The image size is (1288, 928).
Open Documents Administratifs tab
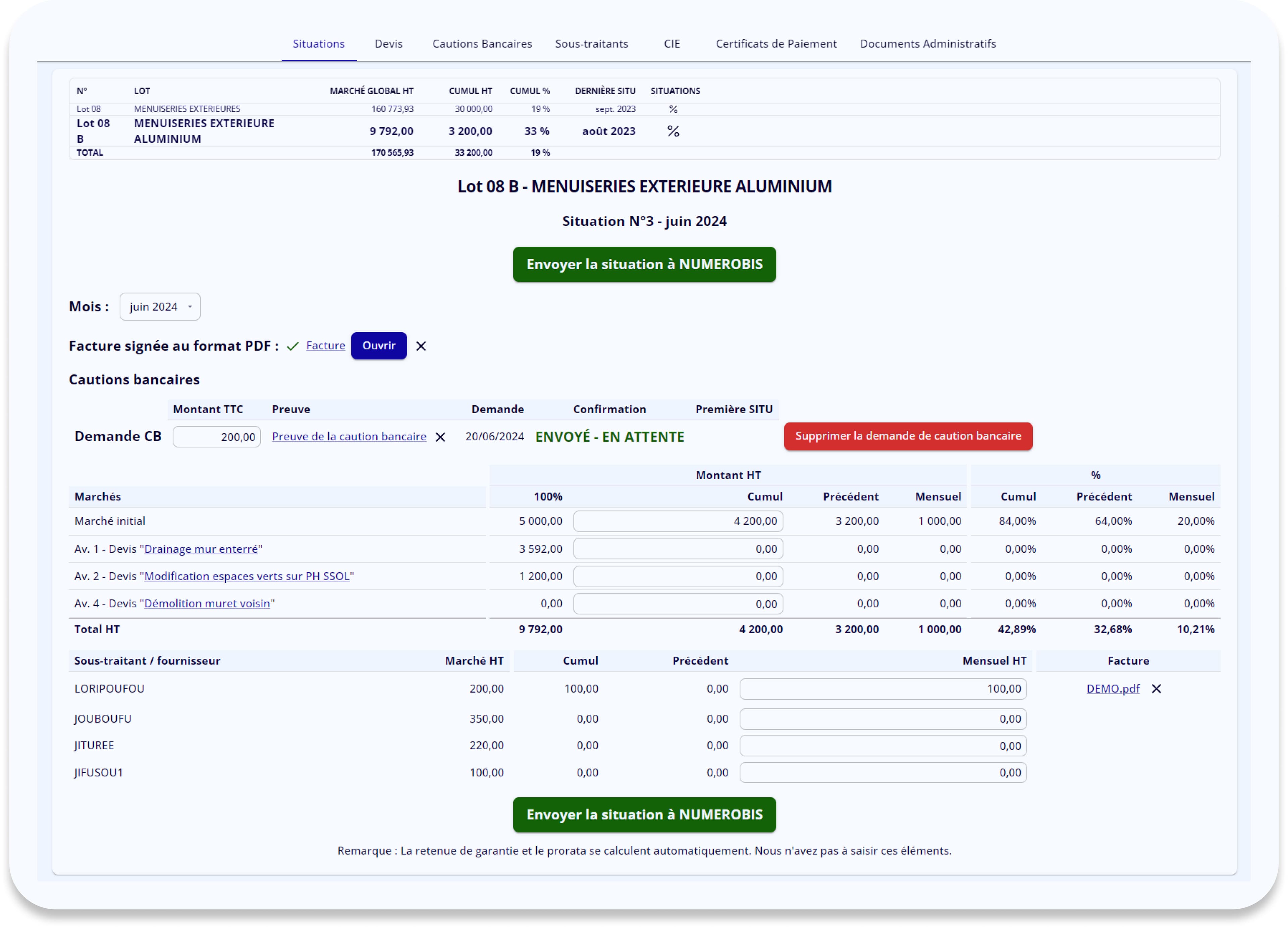[x=927, y=44]
